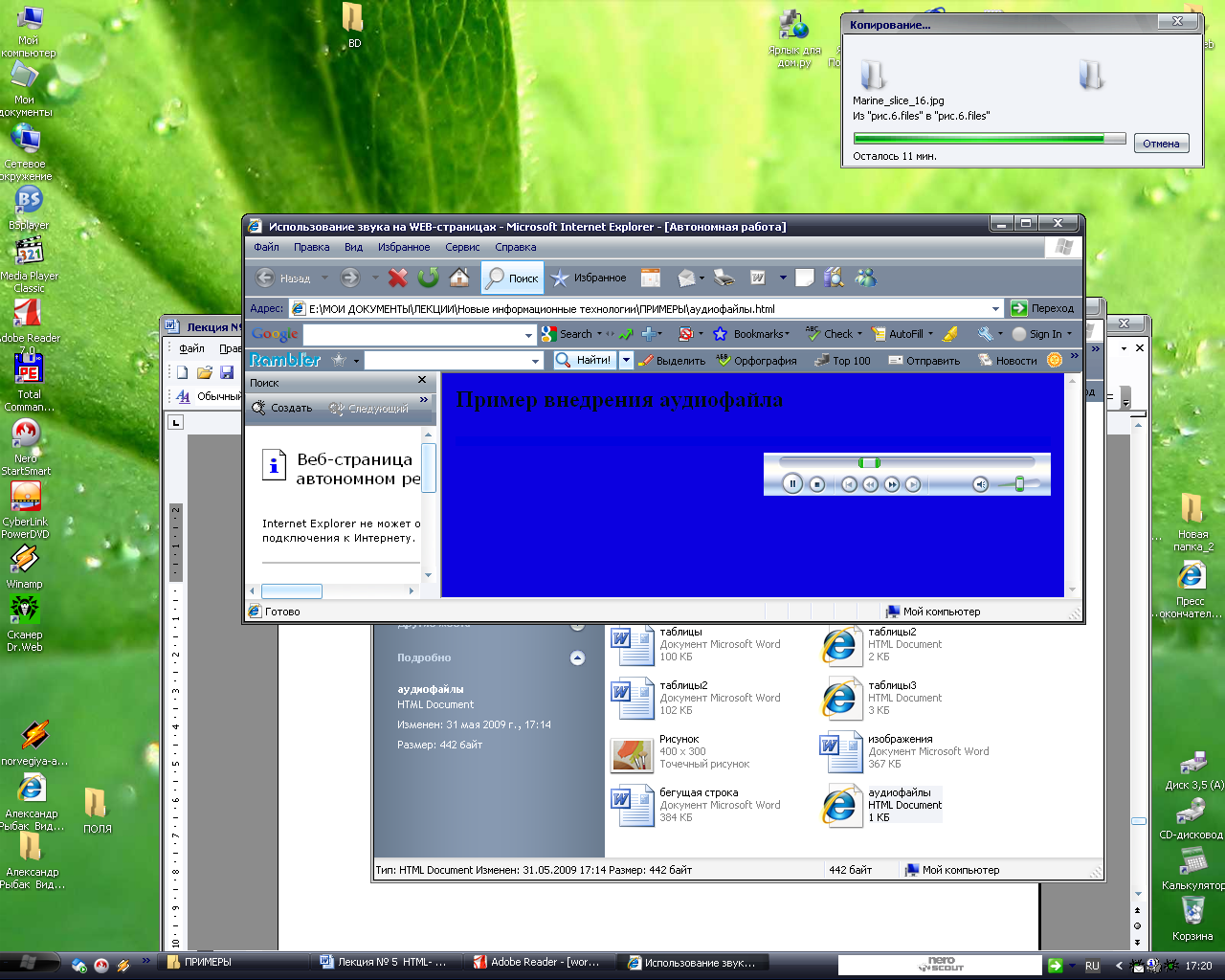This screenshot has height=980, width=1225.
Task: Open the Сервис menu
Action: pos(462,247)
